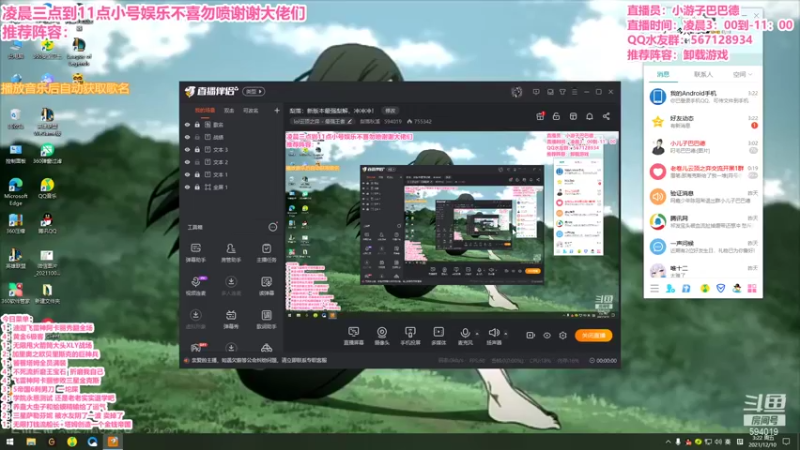Open the 验证消息 item in QQ

[x=704, y=196]
